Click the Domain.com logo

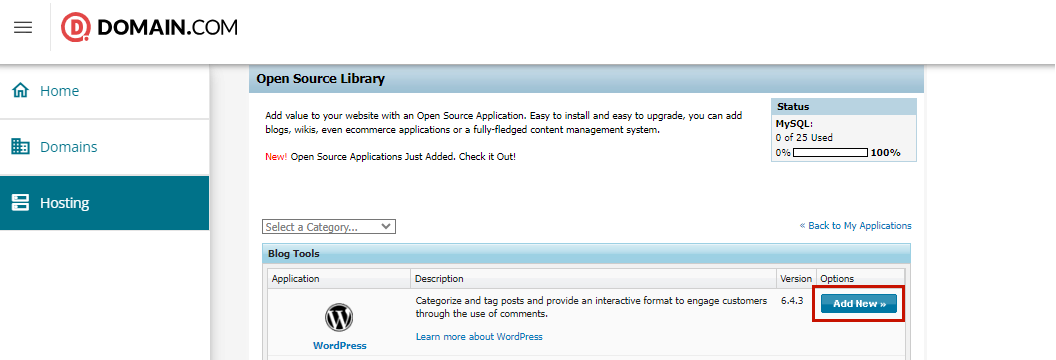click(x=149, y=28)
